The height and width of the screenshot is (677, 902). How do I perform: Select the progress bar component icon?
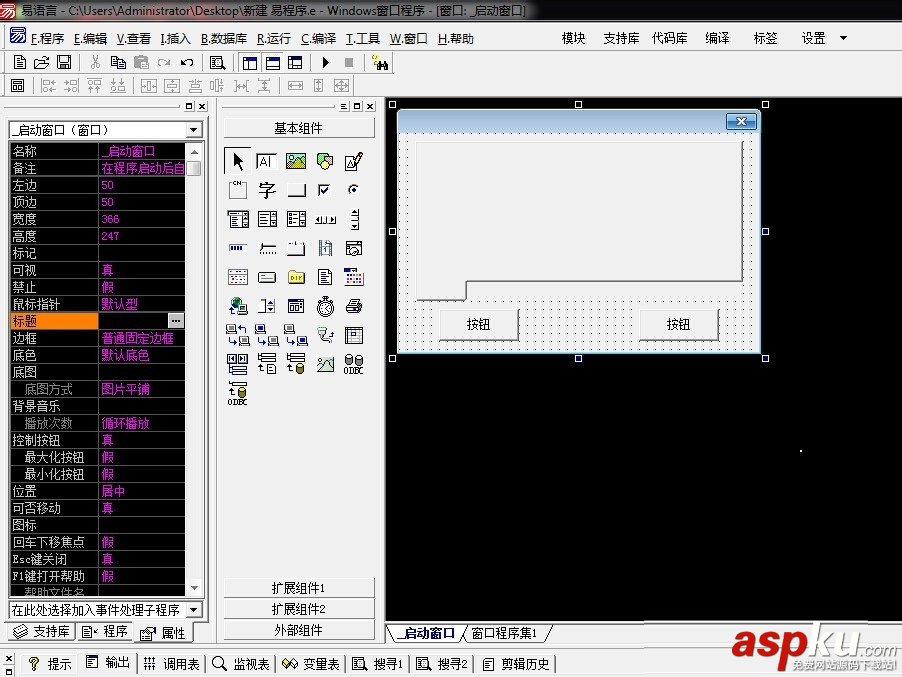click(x=237, y=248)
